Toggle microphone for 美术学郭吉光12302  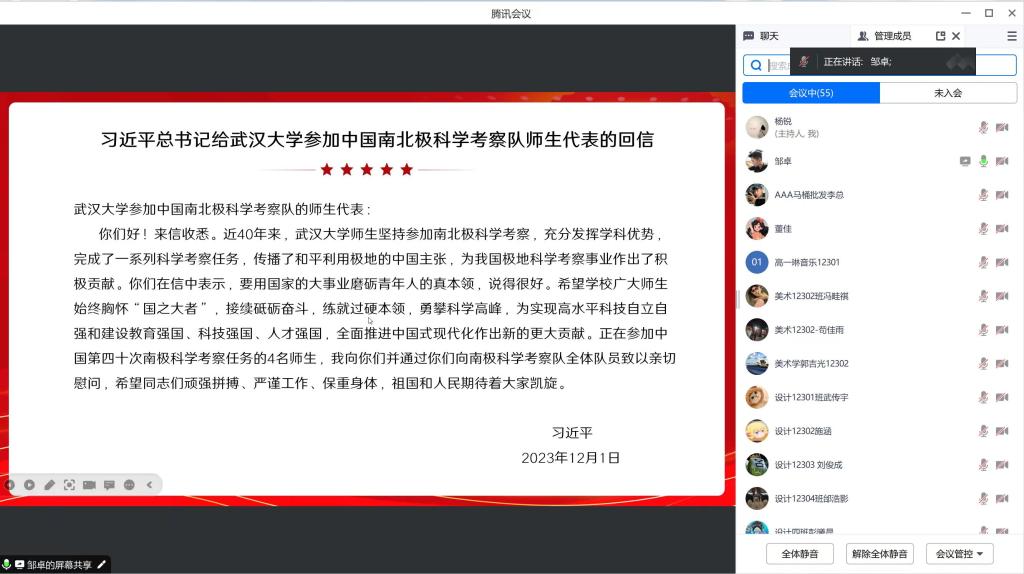click(x=984, y=364)
